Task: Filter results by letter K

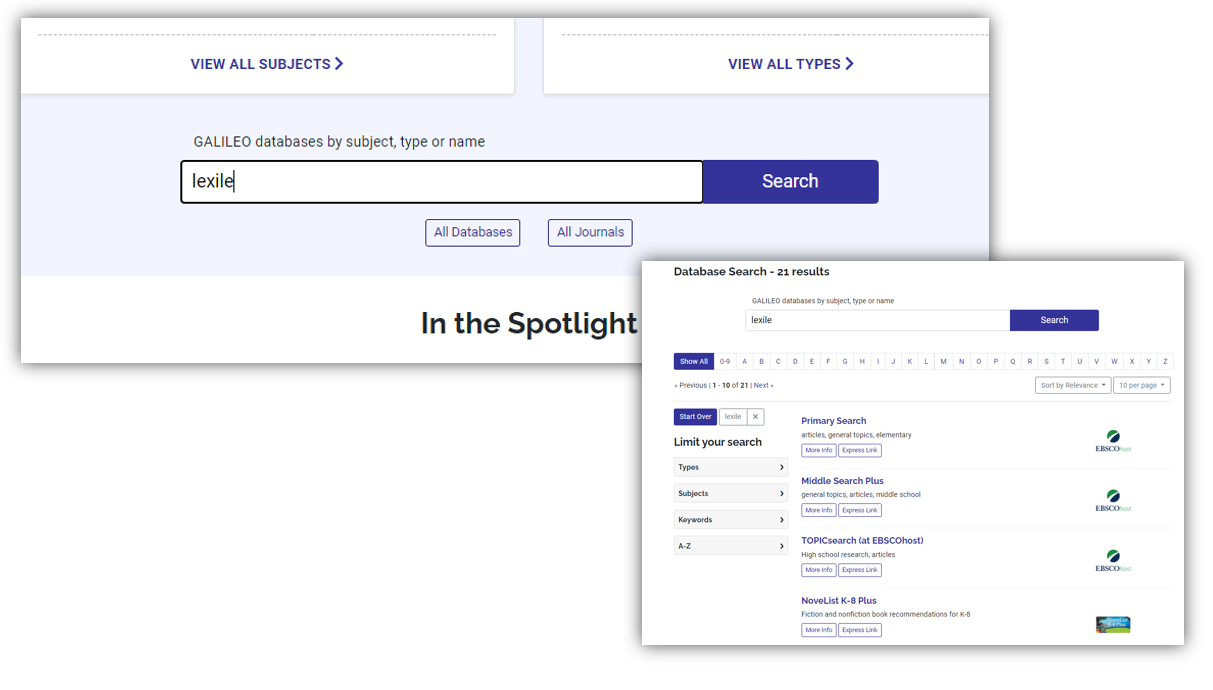Action: pos(909,361)
